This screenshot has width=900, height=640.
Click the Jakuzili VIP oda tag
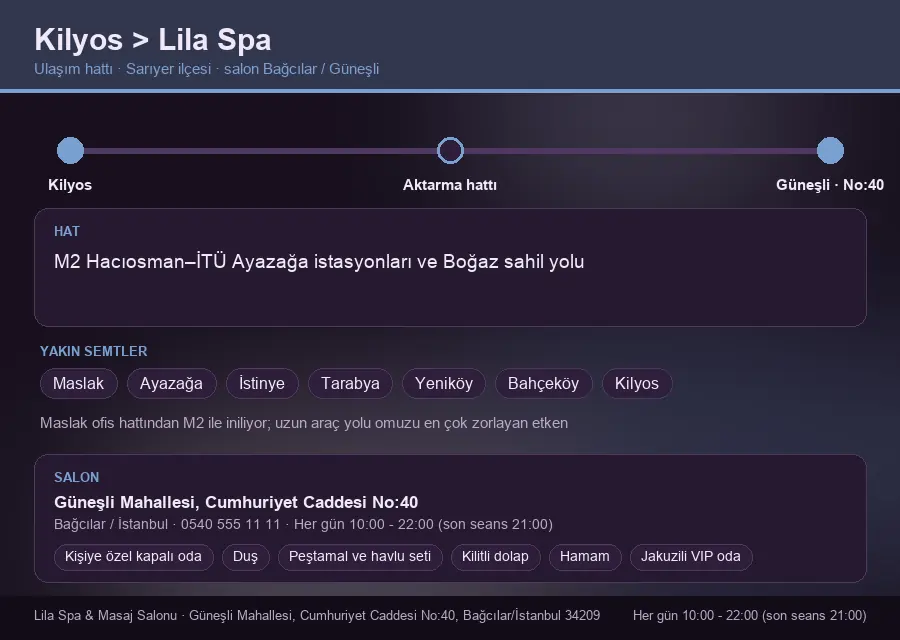pyautogui.click(x=691, y=557)
